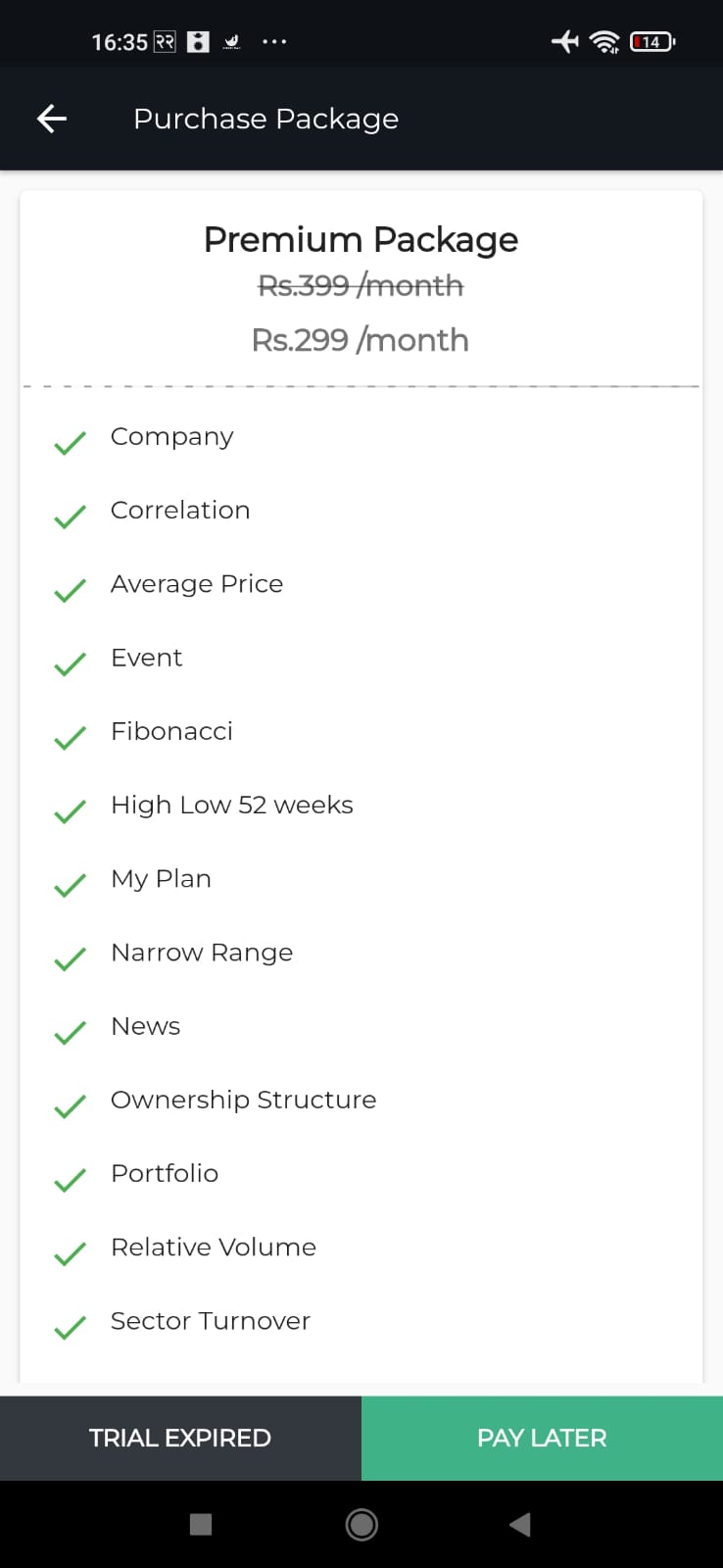The image size is (723, 1568).
Task: Tap the Android home navigation button
Action: click(x=361, y=1524)
